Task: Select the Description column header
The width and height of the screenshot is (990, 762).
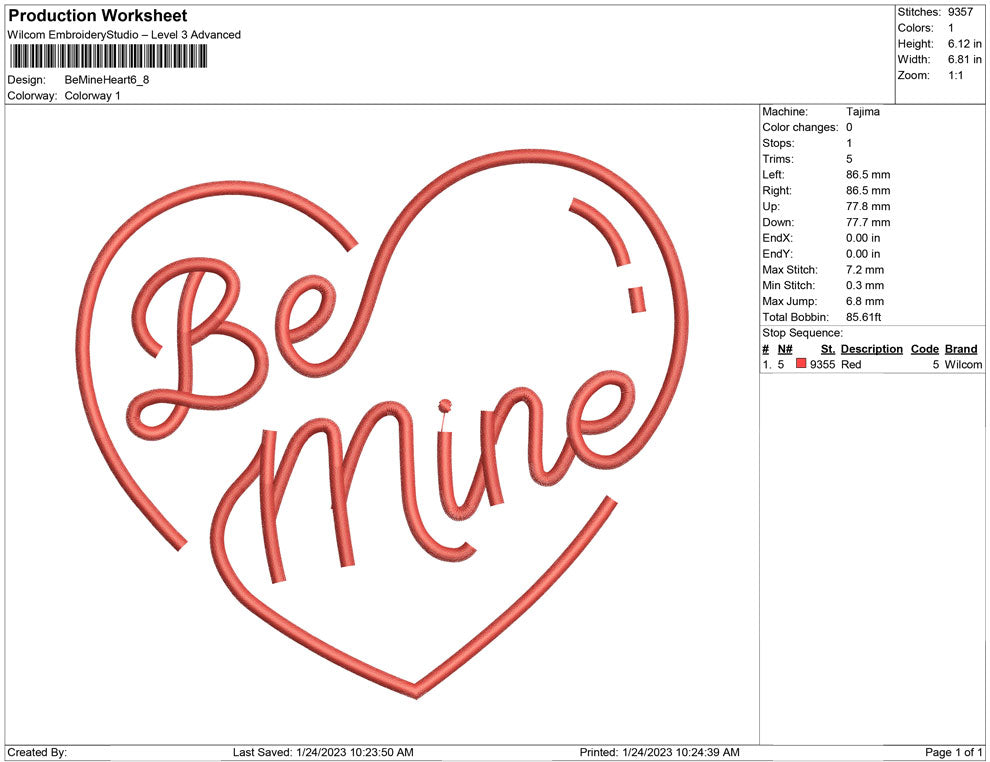Action: 871,349
